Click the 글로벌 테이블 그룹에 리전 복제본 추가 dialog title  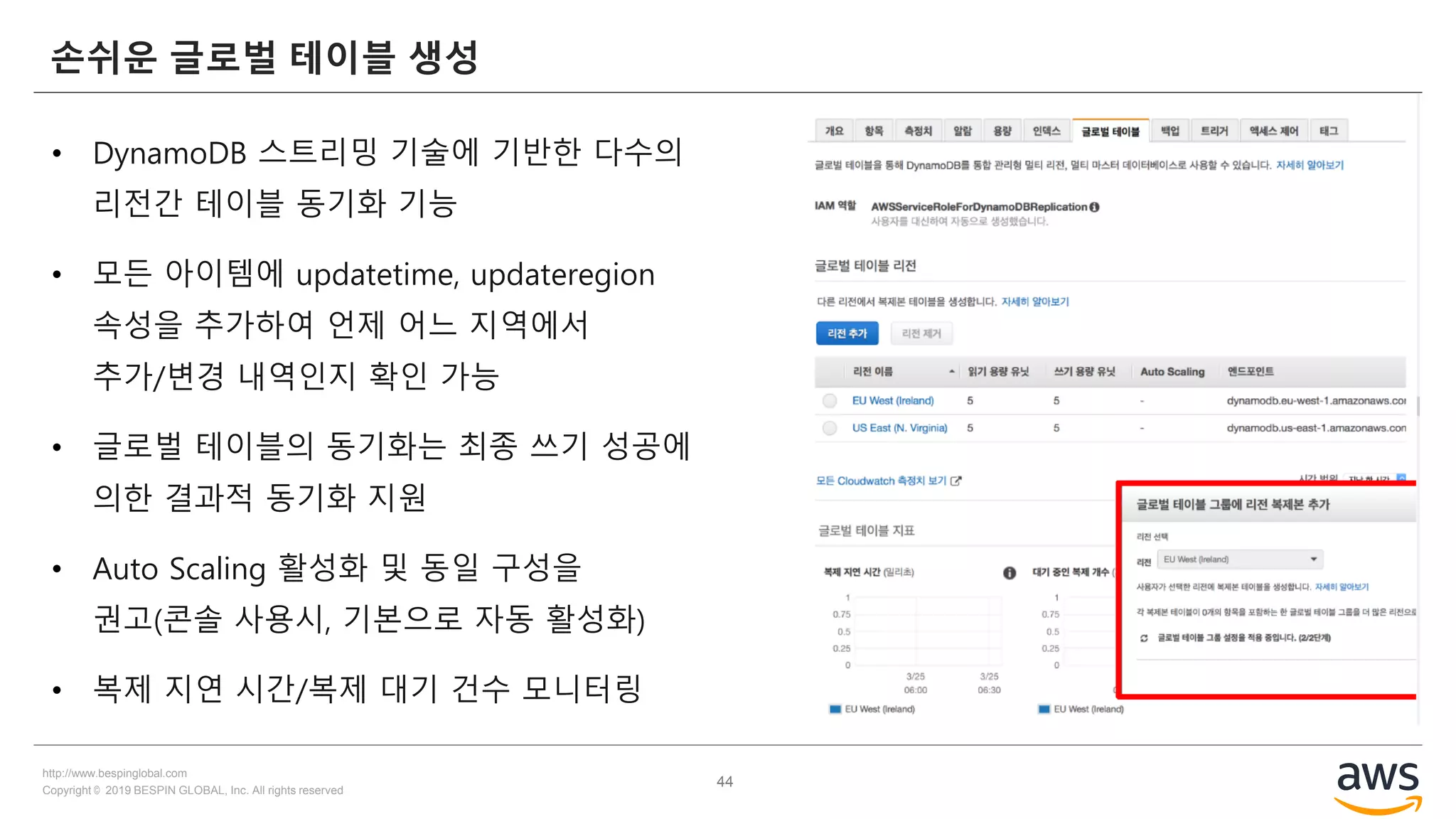point(1233,504)
